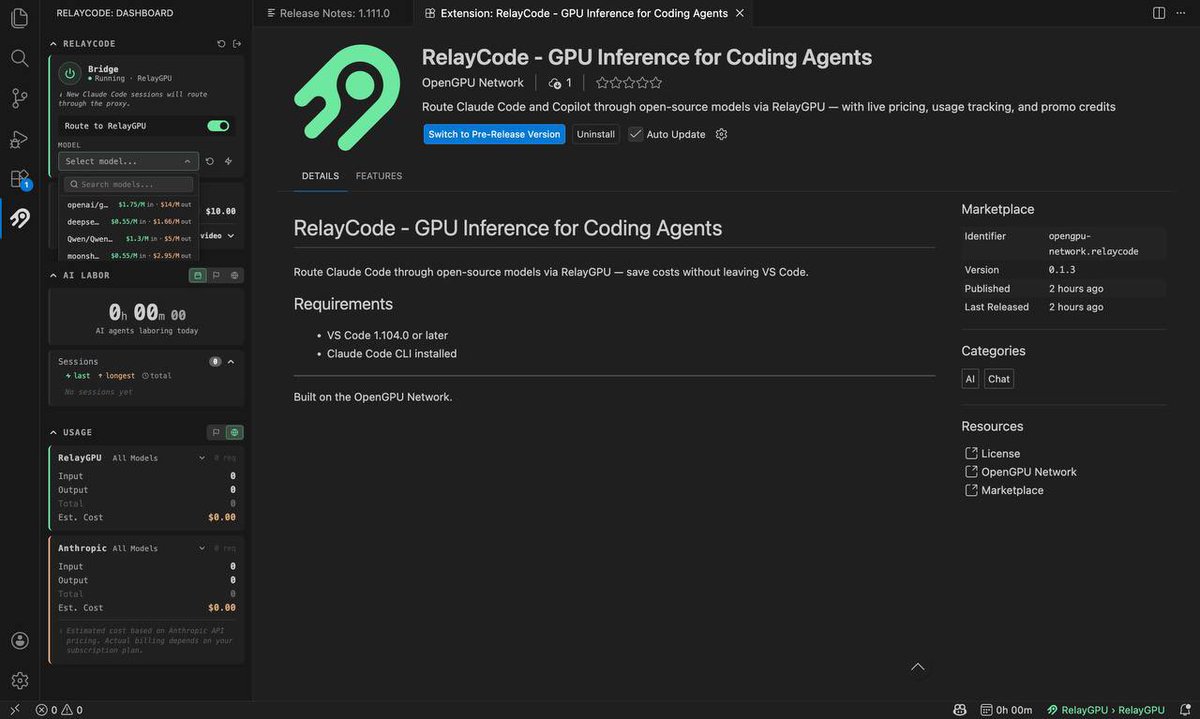Open errors and warnings in status bar
1200x719 pixels.
(59, 710)
